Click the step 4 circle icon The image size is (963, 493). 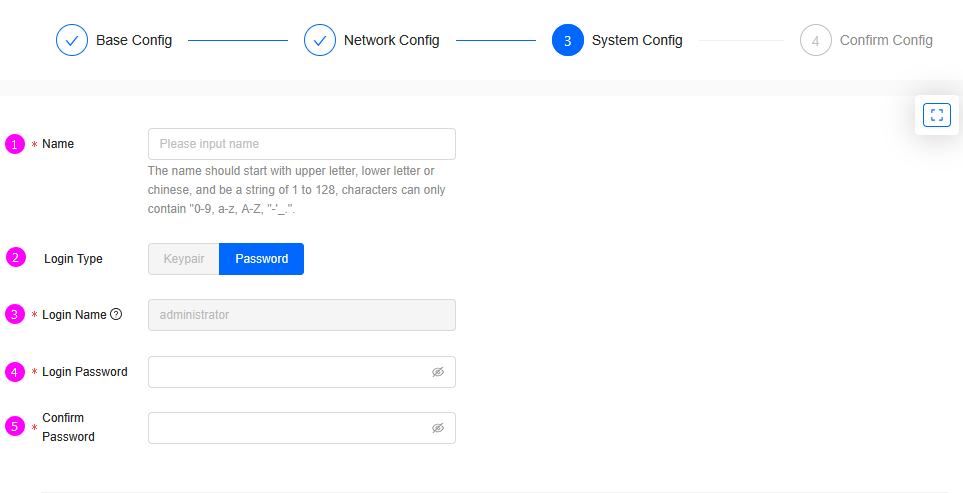pos(816,41)
